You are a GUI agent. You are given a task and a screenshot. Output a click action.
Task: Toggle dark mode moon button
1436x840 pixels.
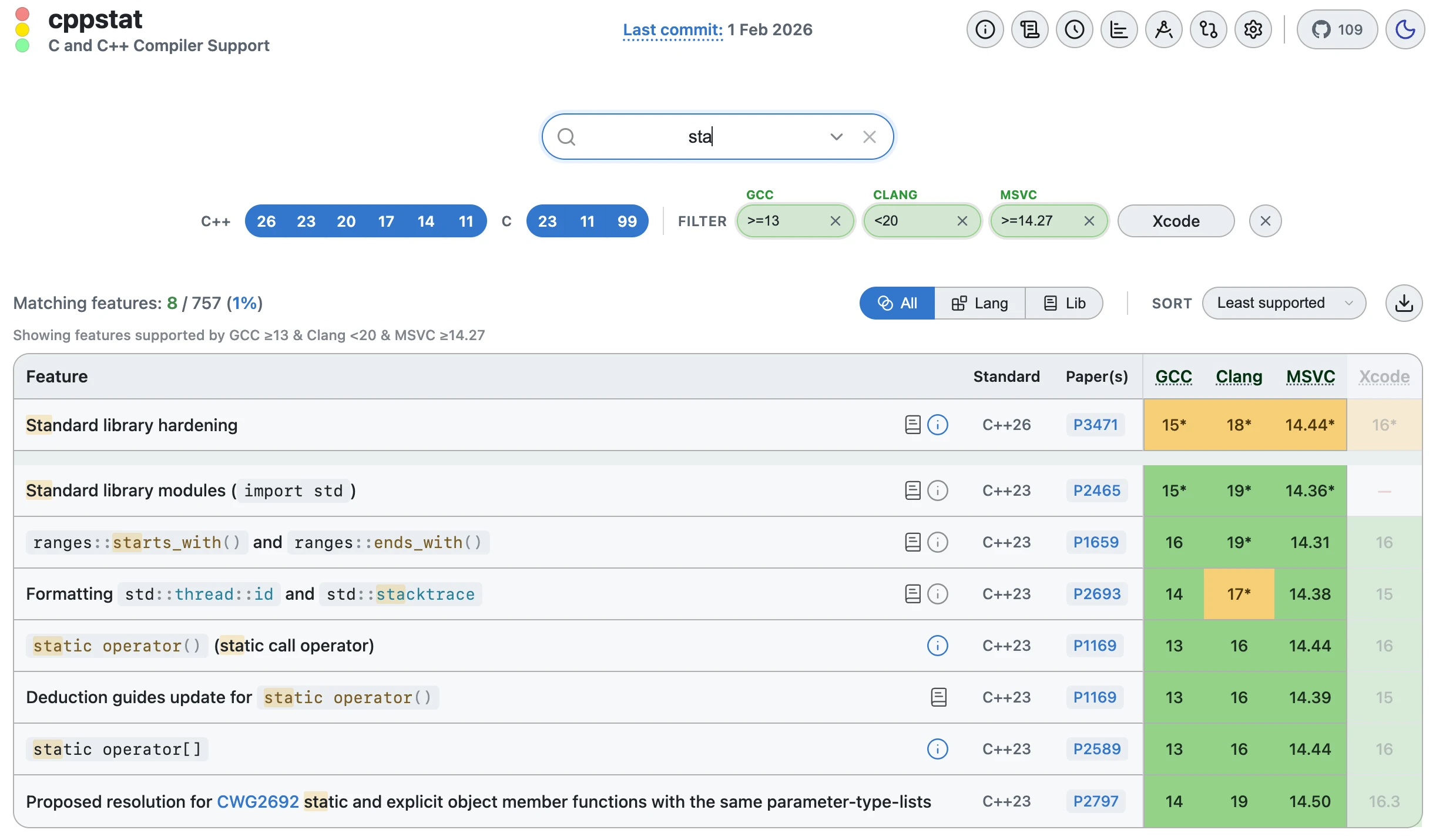click(x=1404, y=29)
